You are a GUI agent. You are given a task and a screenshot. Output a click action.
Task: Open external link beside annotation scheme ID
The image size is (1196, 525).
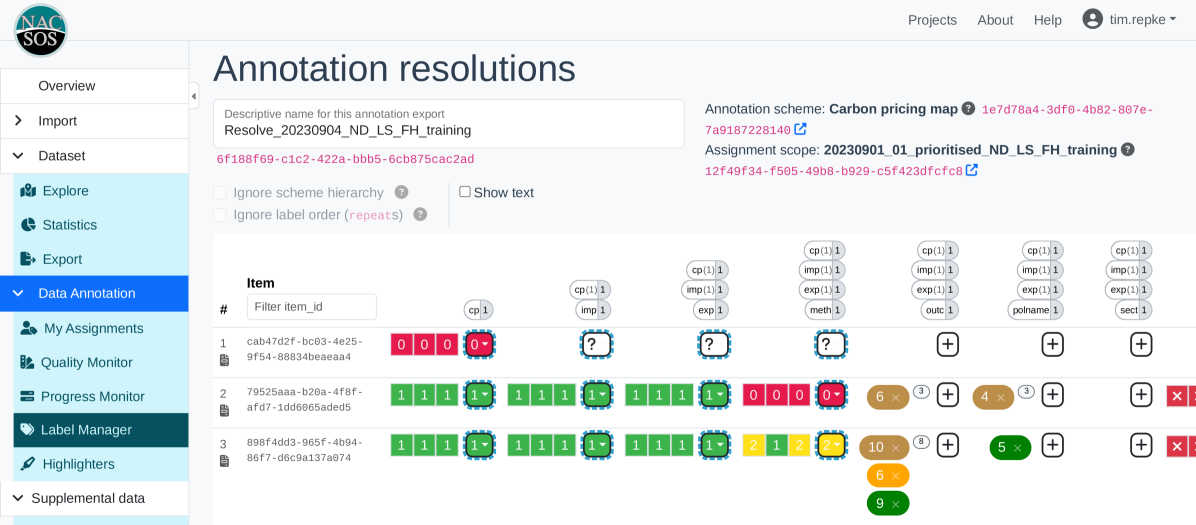click(x=800, y=130)
